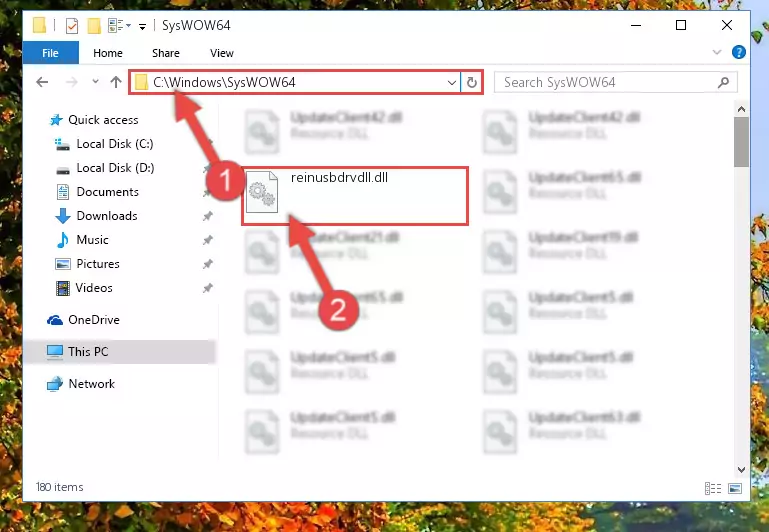Viewport: 769px width, 532px height.
Task: Click the search magnifier icon
Action: pos(723,82)
